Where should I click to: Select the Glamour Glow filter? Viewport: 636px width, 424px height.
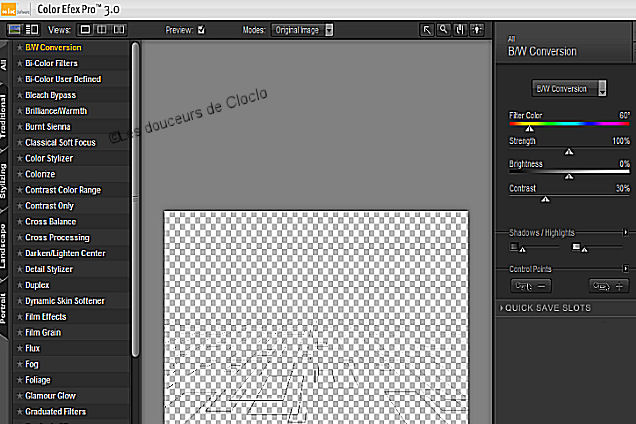[51, 396]
